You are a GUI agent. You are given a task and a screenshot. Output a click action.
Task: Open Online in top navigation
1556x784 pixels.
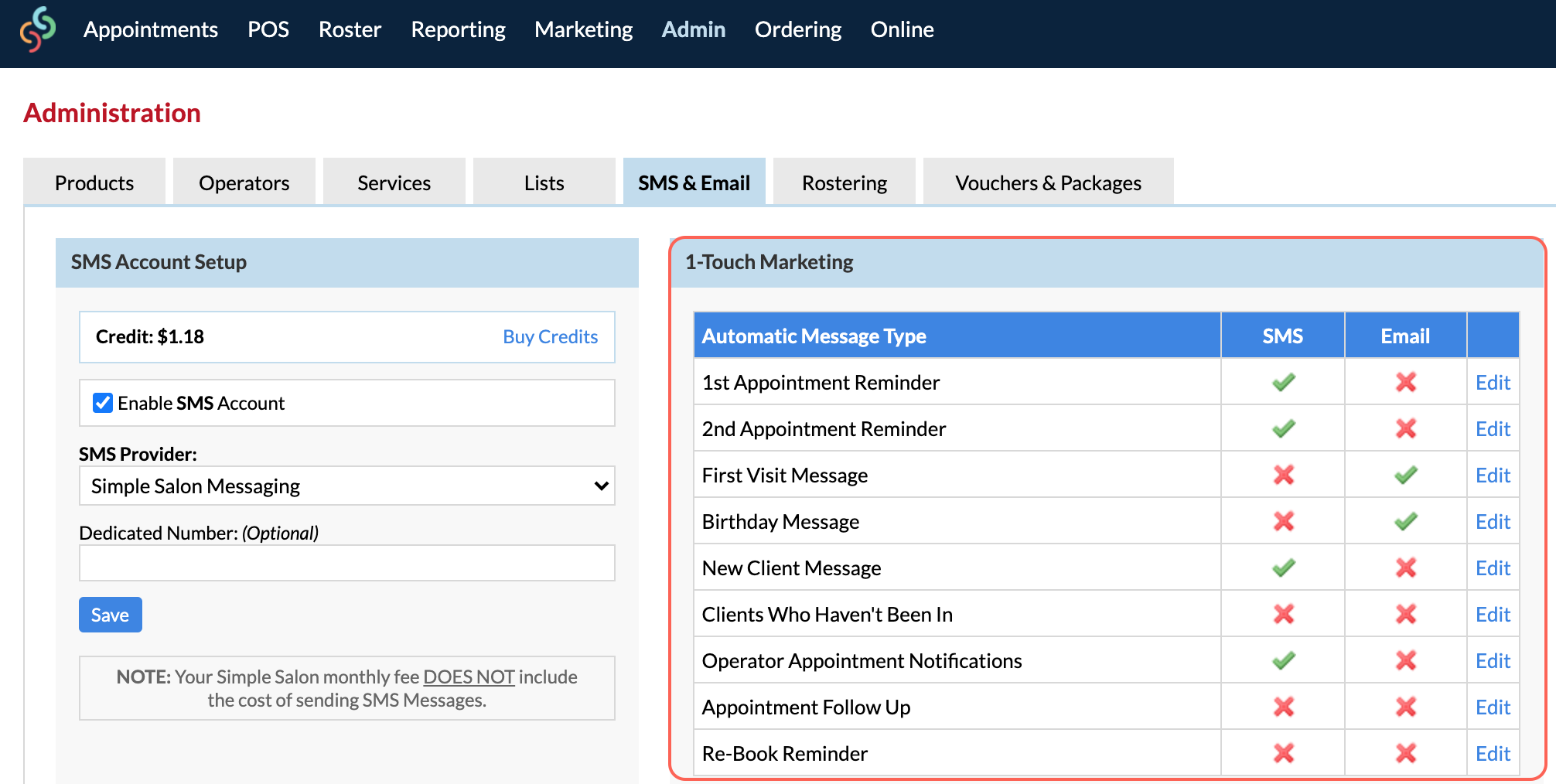[x=903, y=29]
